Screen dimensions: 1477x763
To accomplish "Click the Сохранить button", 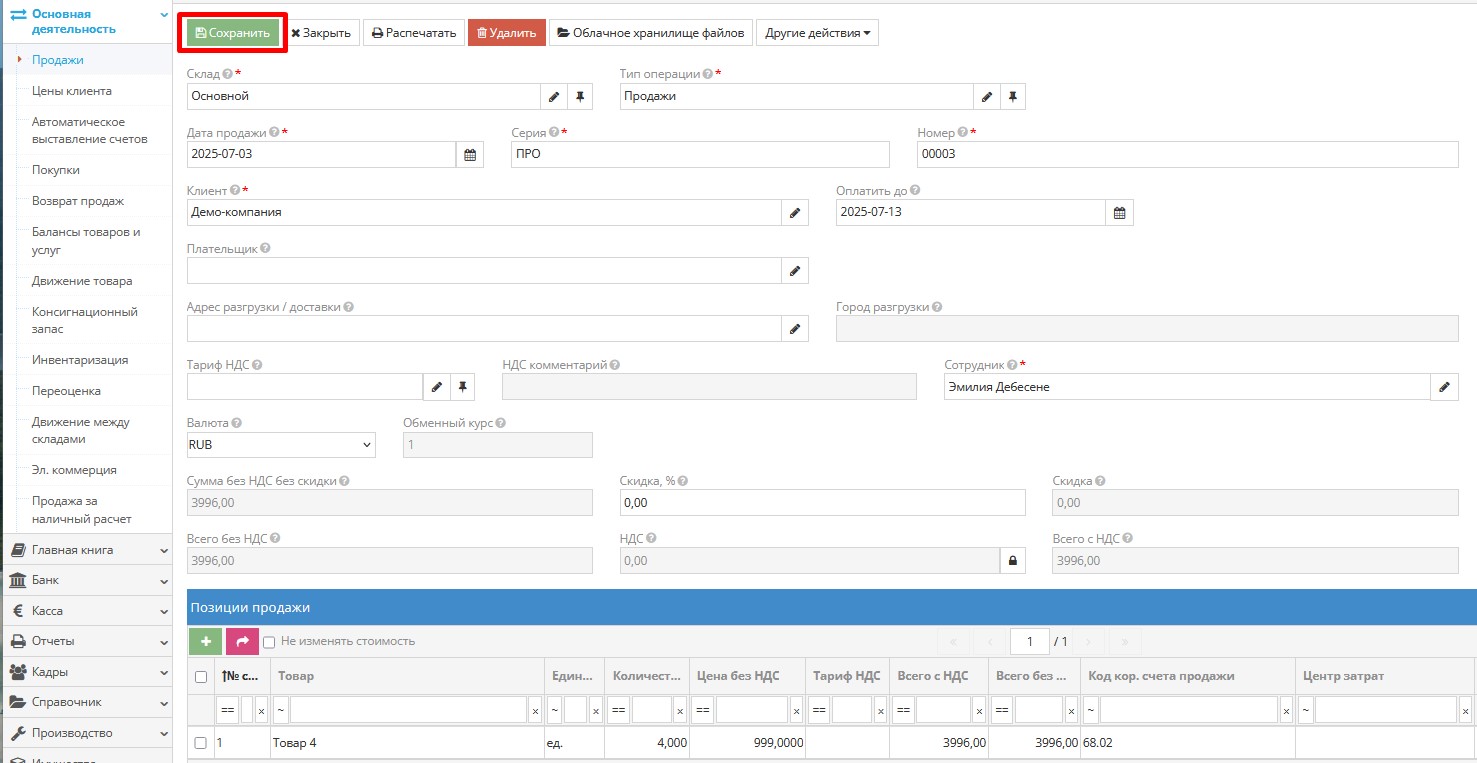I will [x=233, y=33].
